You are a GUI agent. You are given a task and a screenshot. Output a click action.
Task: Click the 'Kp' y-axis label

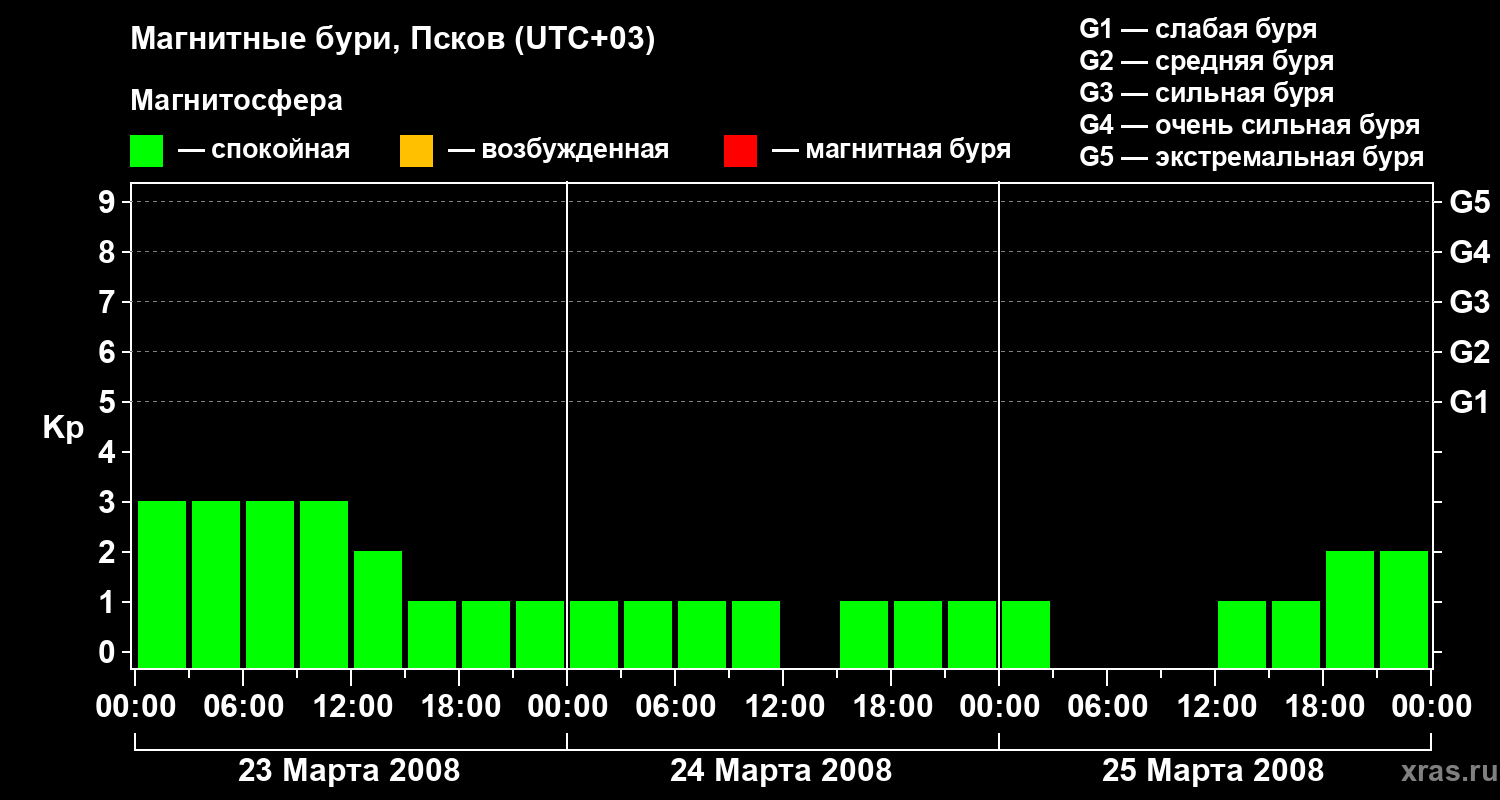pyautogui.click(x=63, y=428)
